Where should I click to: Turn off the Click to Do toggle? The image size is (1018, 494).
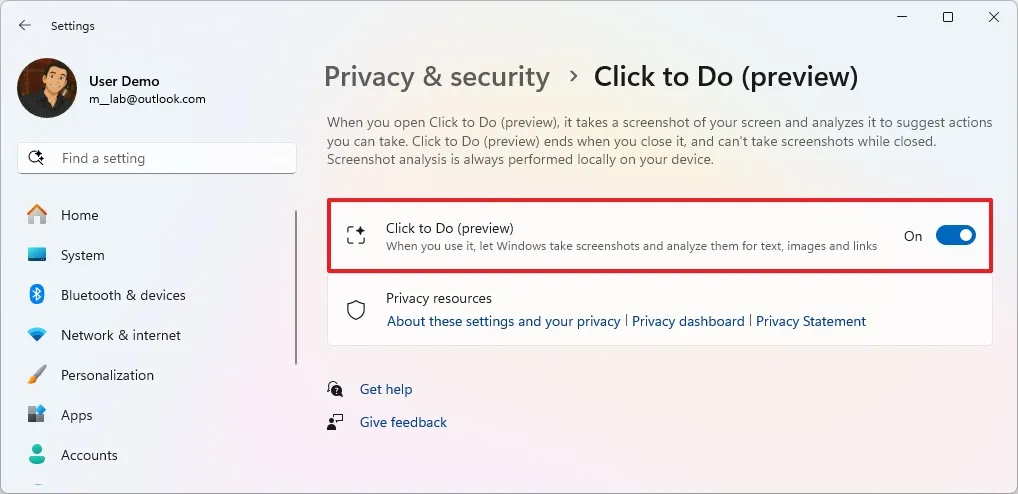pyautogui.click(x=955, y=236)
